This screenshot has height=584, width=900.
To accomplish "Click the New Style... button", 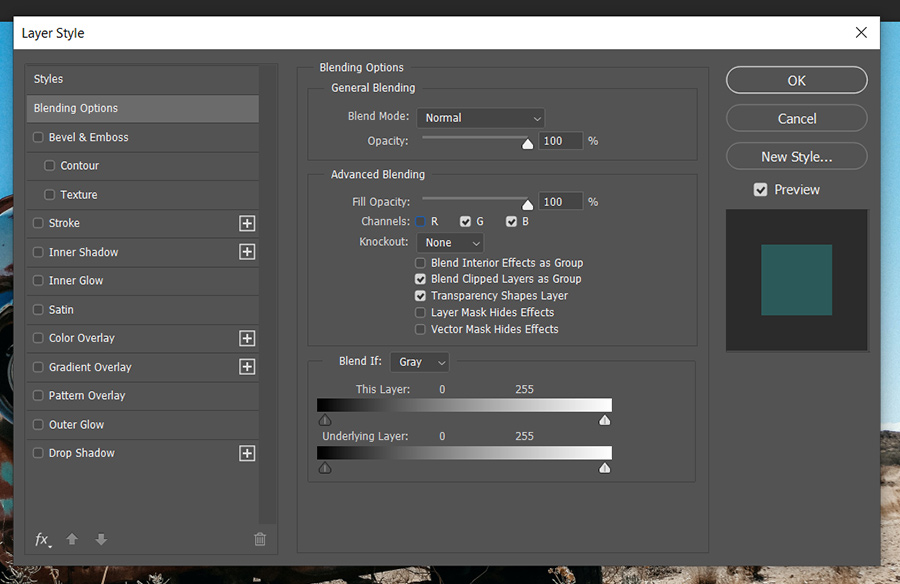I will pos(796,157).
